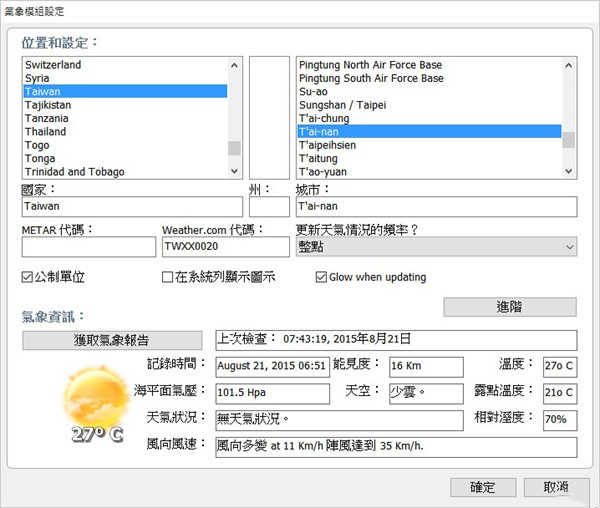Screen dimensions: 600x508
Task: Click the empty METAR 代碼 input field
Action: point(89,247)
